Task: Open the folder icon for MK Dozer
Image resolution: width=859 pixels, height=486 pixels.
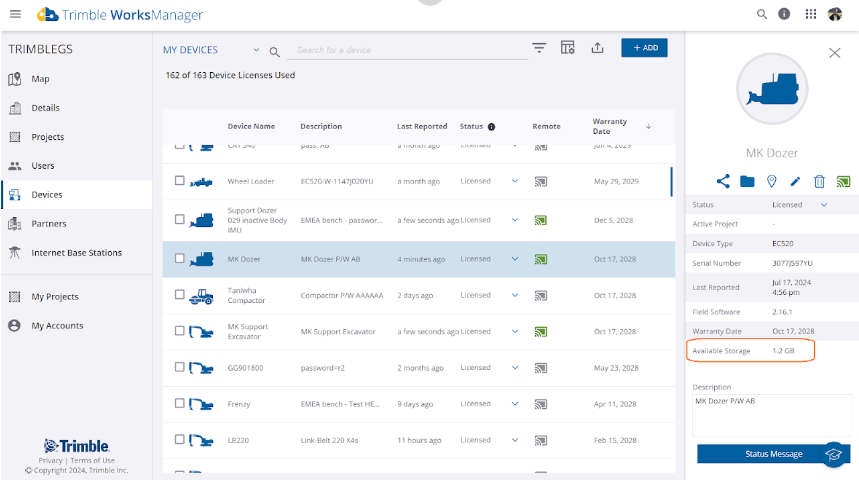Action: click(747, 181)
